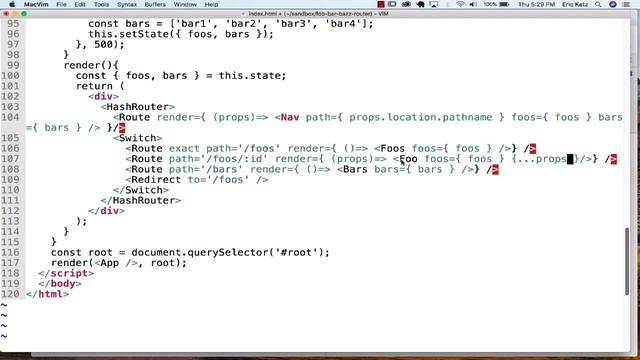This screenshot has height=360, width=640.
Task: Click the closing div tag on line 112
Action: click(107, 211)
